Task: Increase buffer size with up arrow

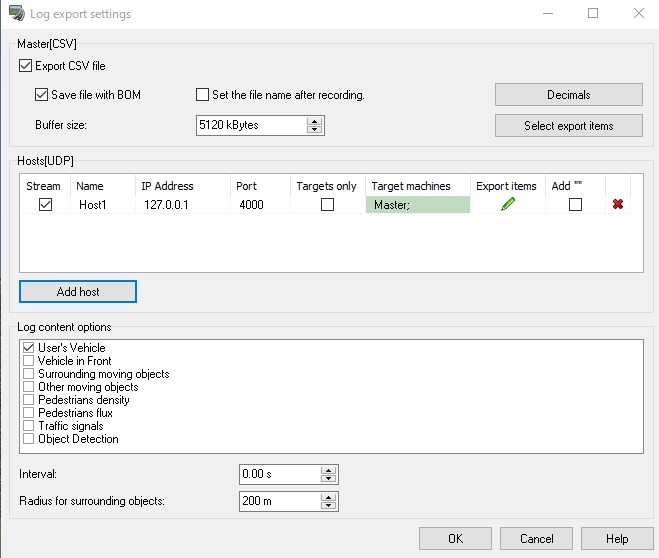Action: 314,121
